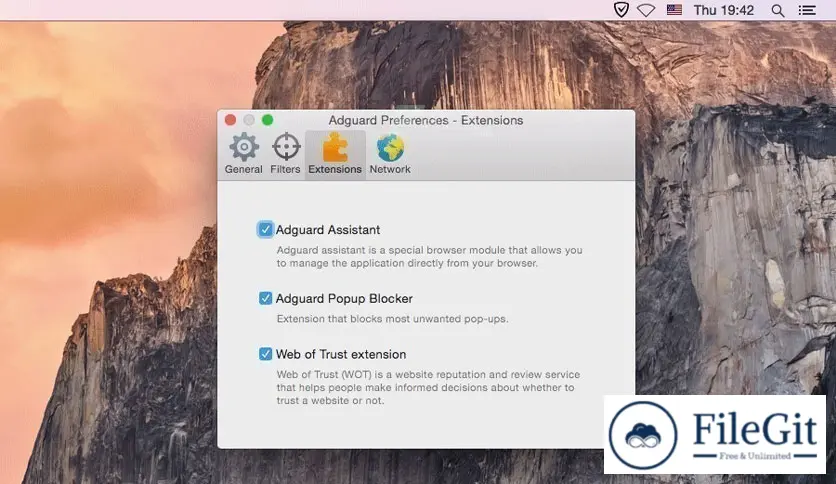Image resolution: width=836 pixels, height=484 pixels.
Task: Click the Adguard Popup Blocker label text
Action: coord(344,299)
